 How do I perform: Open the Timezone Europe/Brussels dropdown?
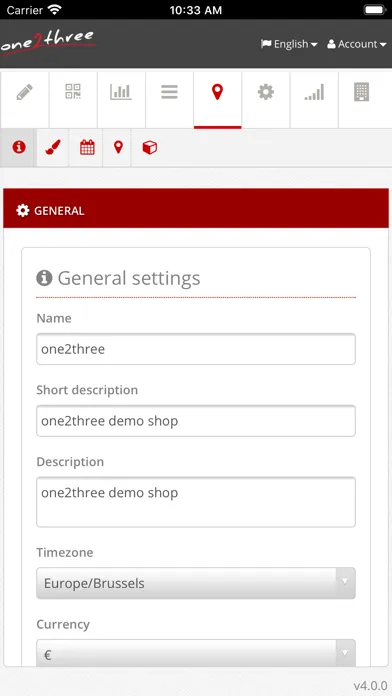(196, 583)
